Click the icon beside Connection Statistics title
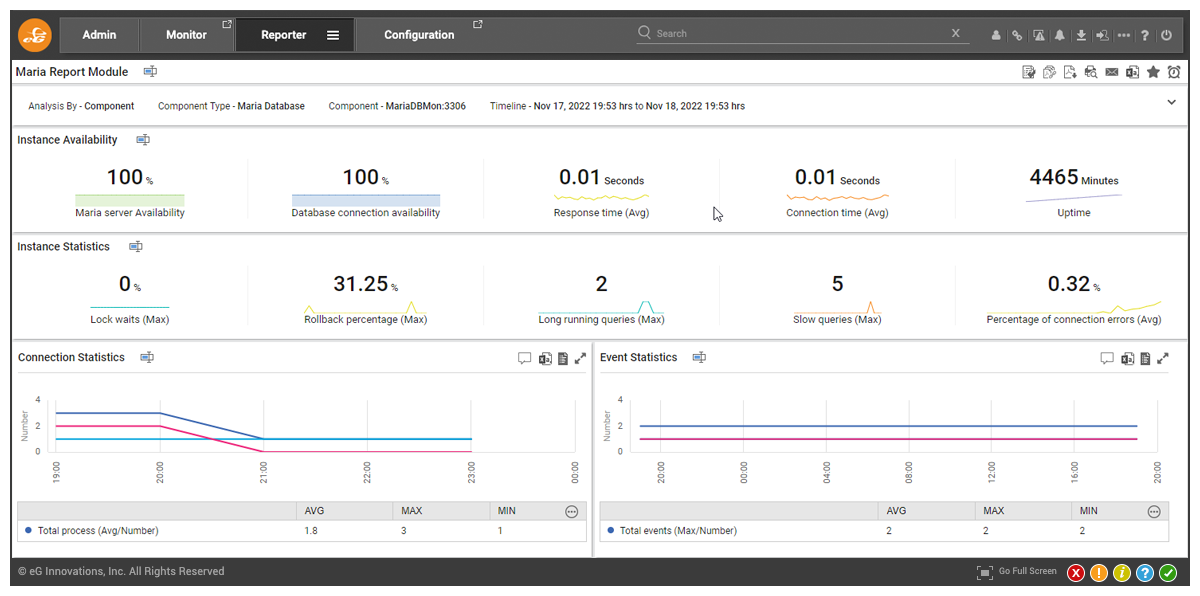The image size is (1200, 596). [147, 357]
